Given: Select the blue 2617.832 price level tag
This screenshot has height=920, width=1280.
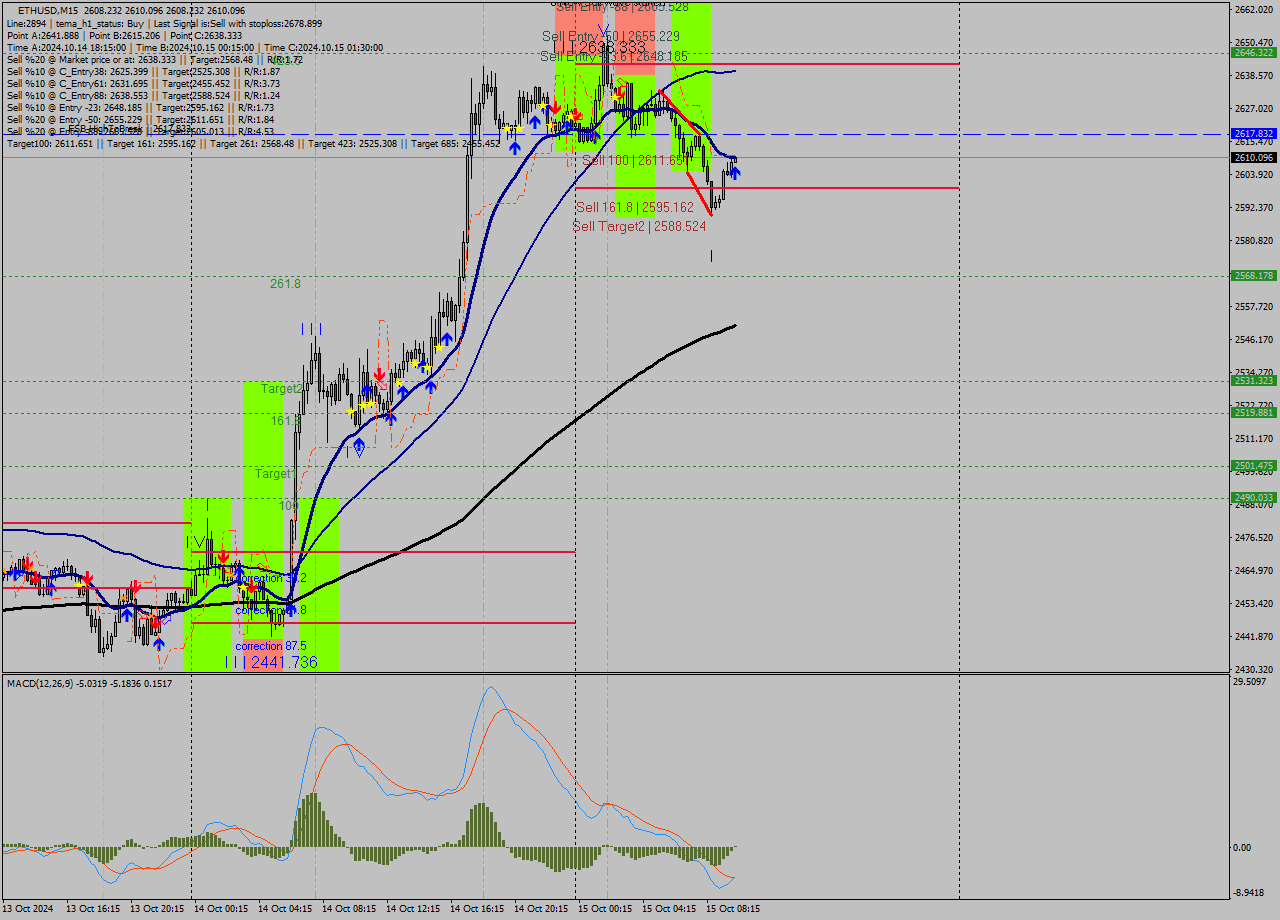Looking at the screenshot, I should click(1253, 133).
